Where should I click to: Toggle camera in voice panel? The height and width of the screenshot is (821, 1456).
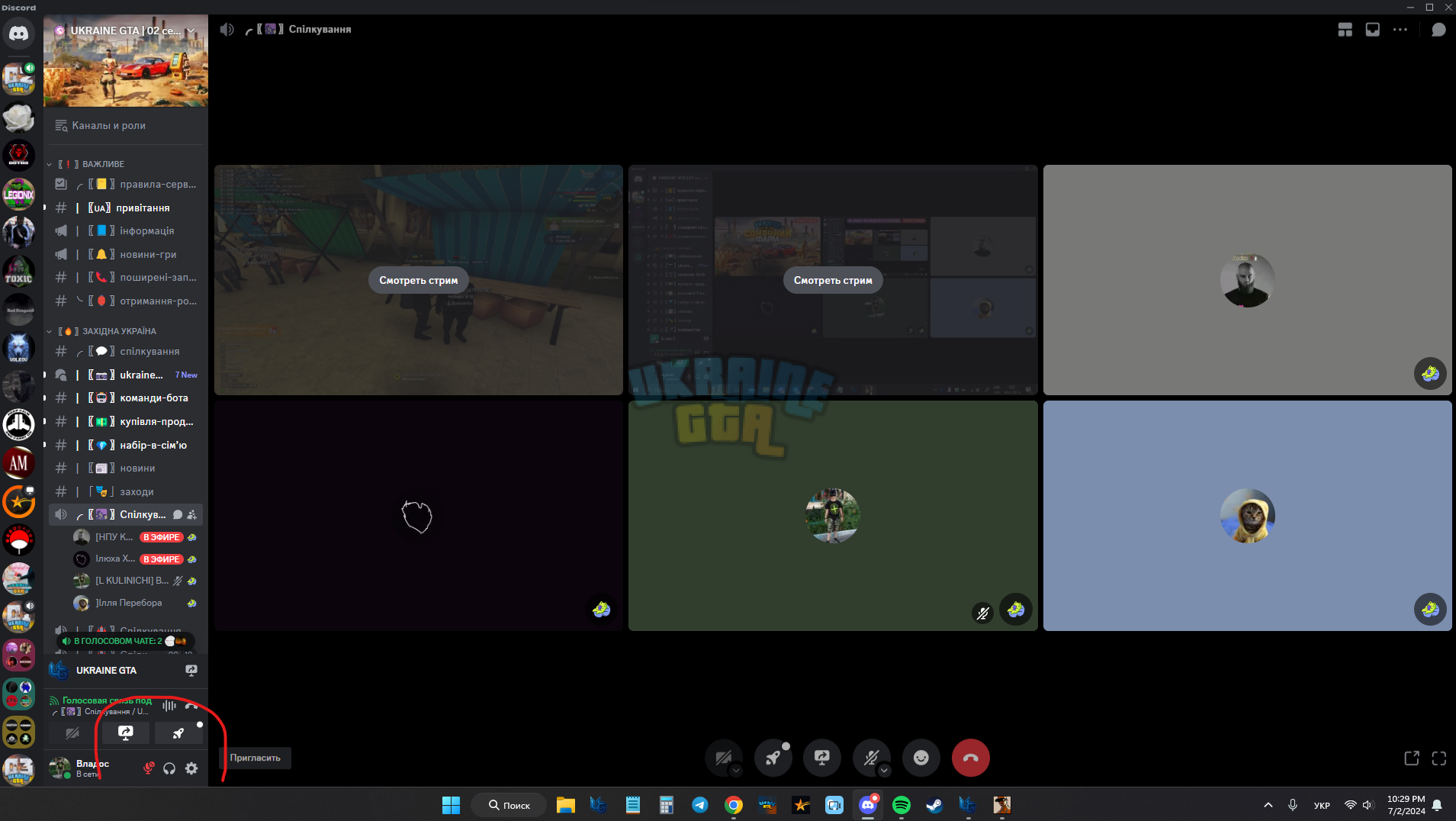tap(72, 733)
